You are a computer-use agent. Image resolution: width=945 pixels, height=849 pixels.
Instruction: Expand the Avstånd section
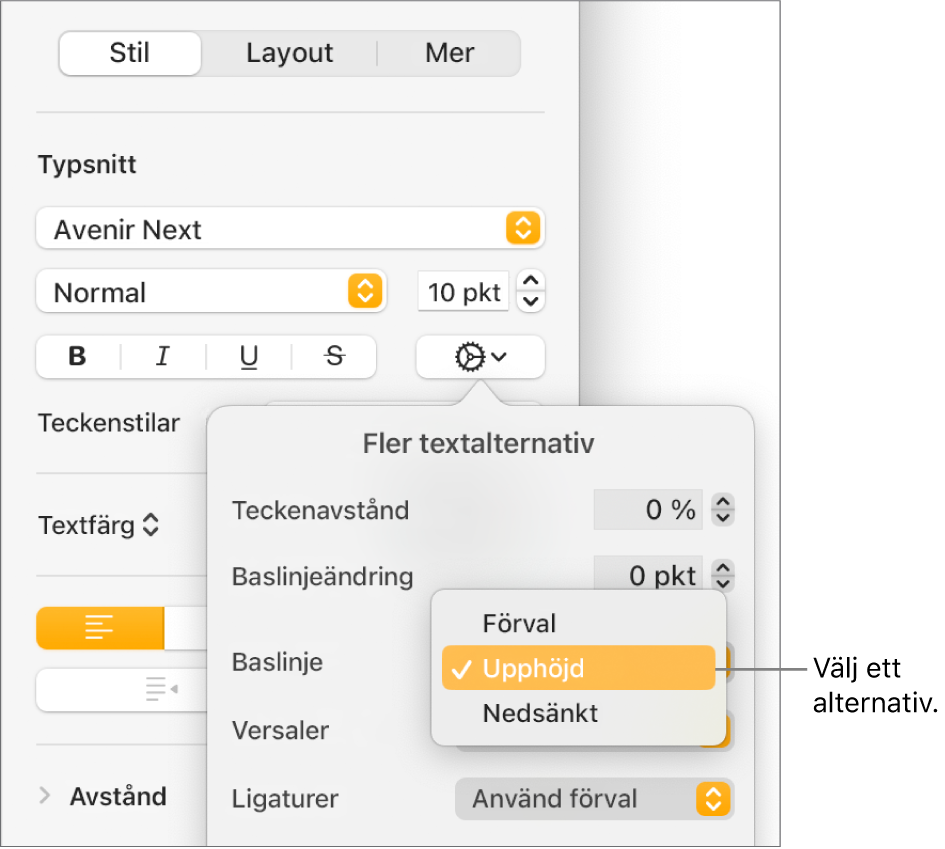point(45,796)
